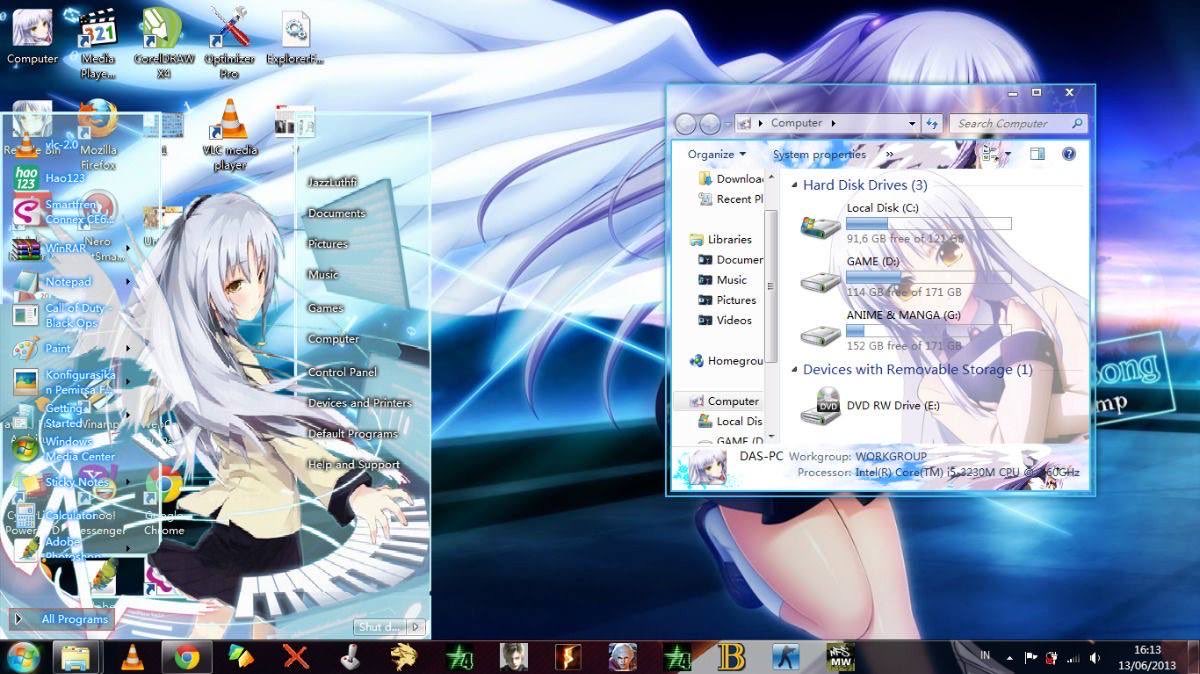Viewport: 1200px width, 674px height.
Task: Open GAME (D:) drive
Action: tap(905, 276)
